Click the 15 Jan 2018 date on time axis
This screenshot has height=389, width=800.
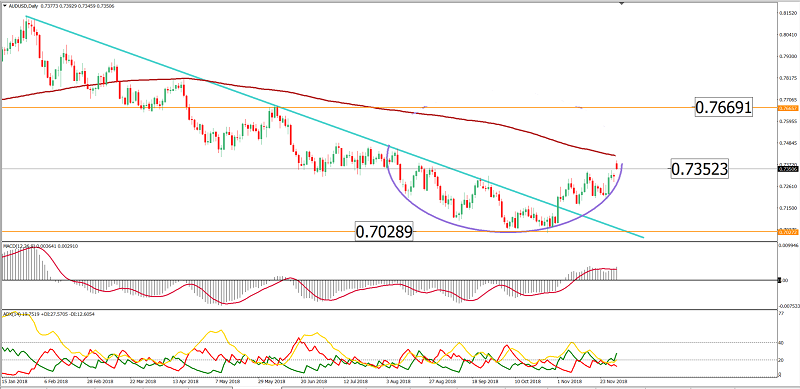click(14, 381)
